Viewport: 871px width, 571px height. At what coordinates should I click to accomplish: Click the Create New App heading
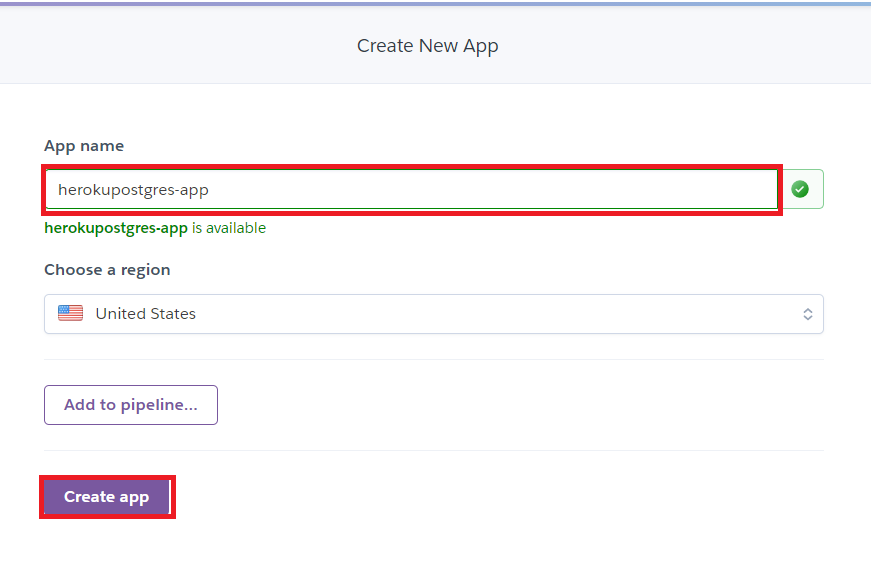(x=428, y=46)
